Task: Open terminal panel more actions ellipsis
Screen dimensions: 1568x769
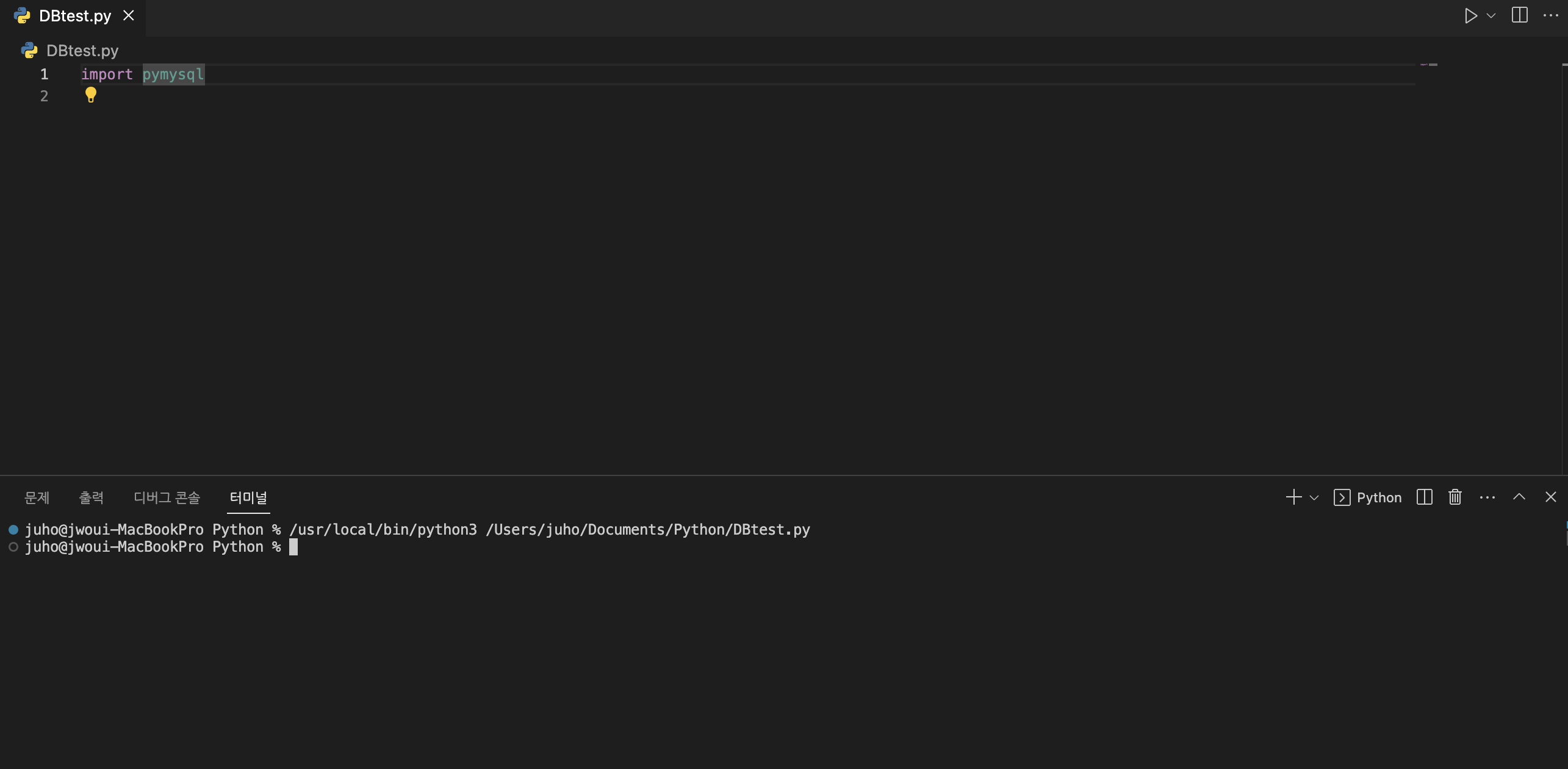Action: [x=1487, y=497]
